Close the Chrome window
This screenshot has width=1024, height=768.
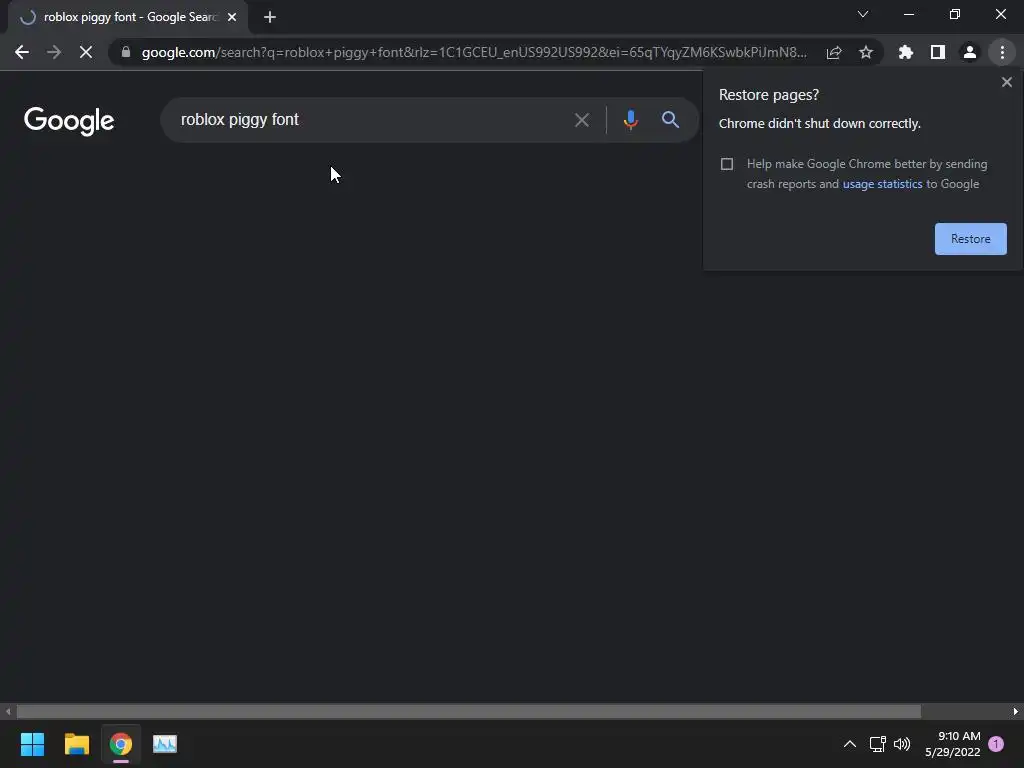[1000, 14]
